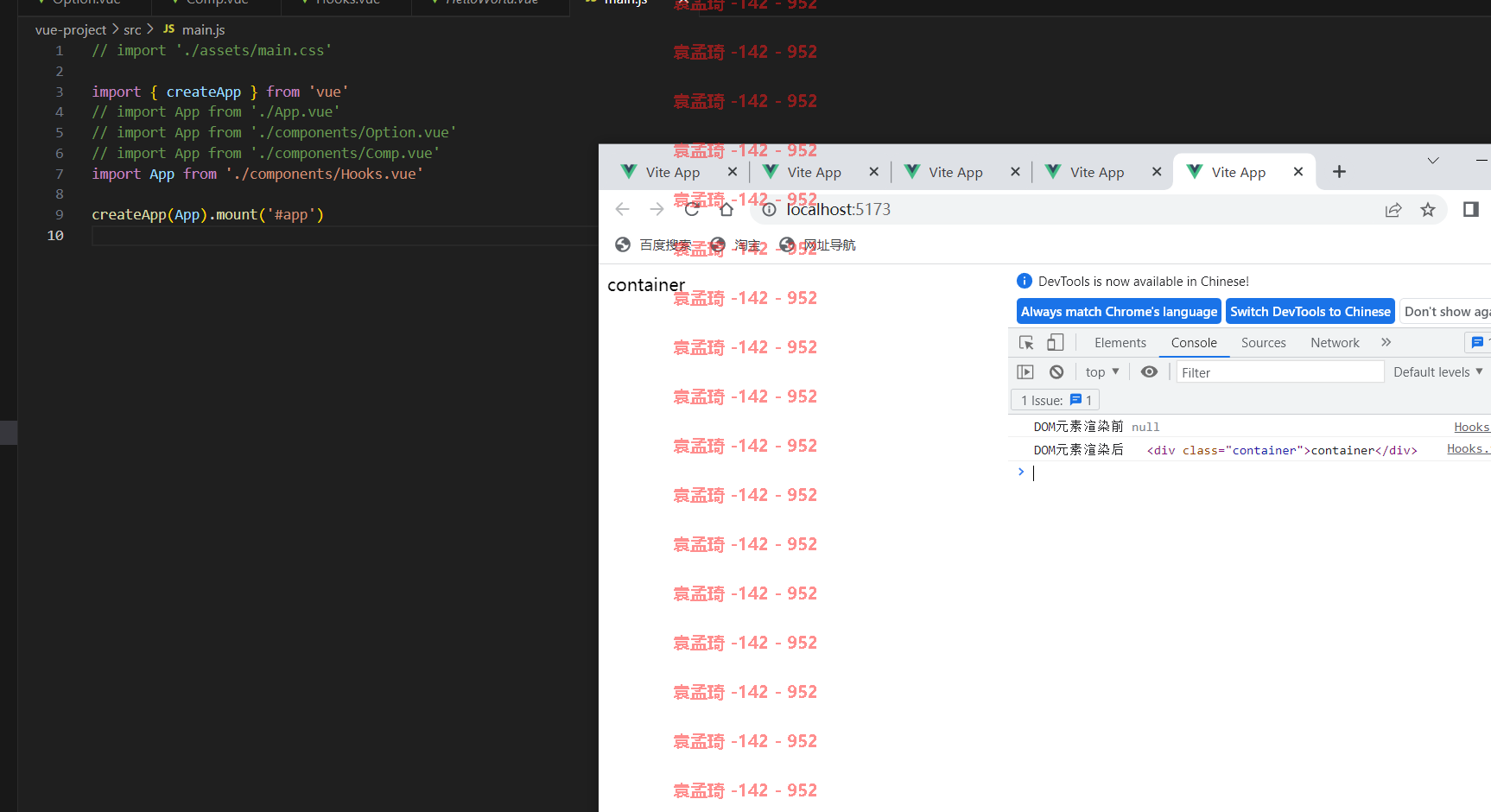Switch to the Elements tab

pyautogui.click(x=1120, y=343)
